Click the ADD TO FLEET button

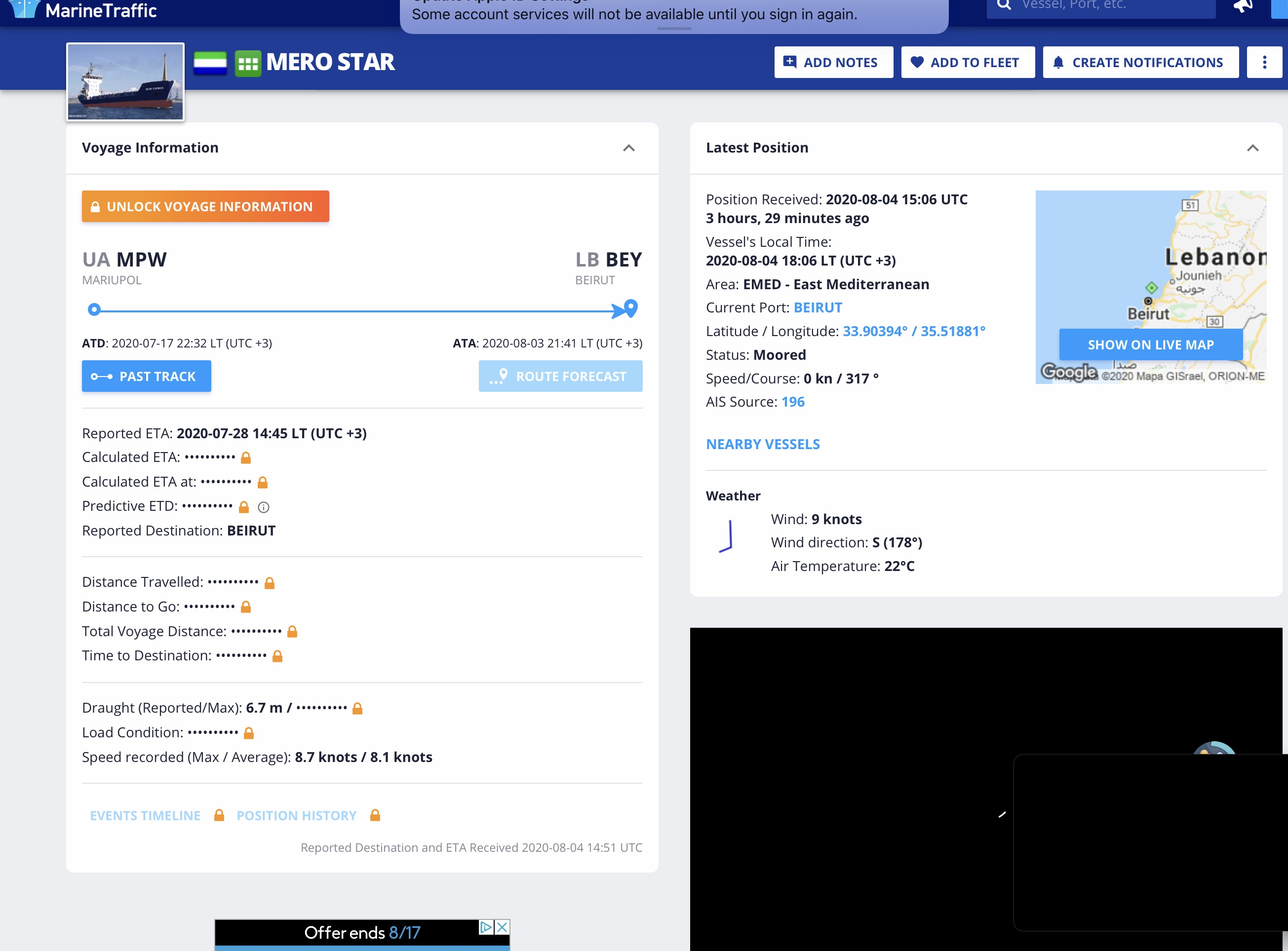point(967,62)
